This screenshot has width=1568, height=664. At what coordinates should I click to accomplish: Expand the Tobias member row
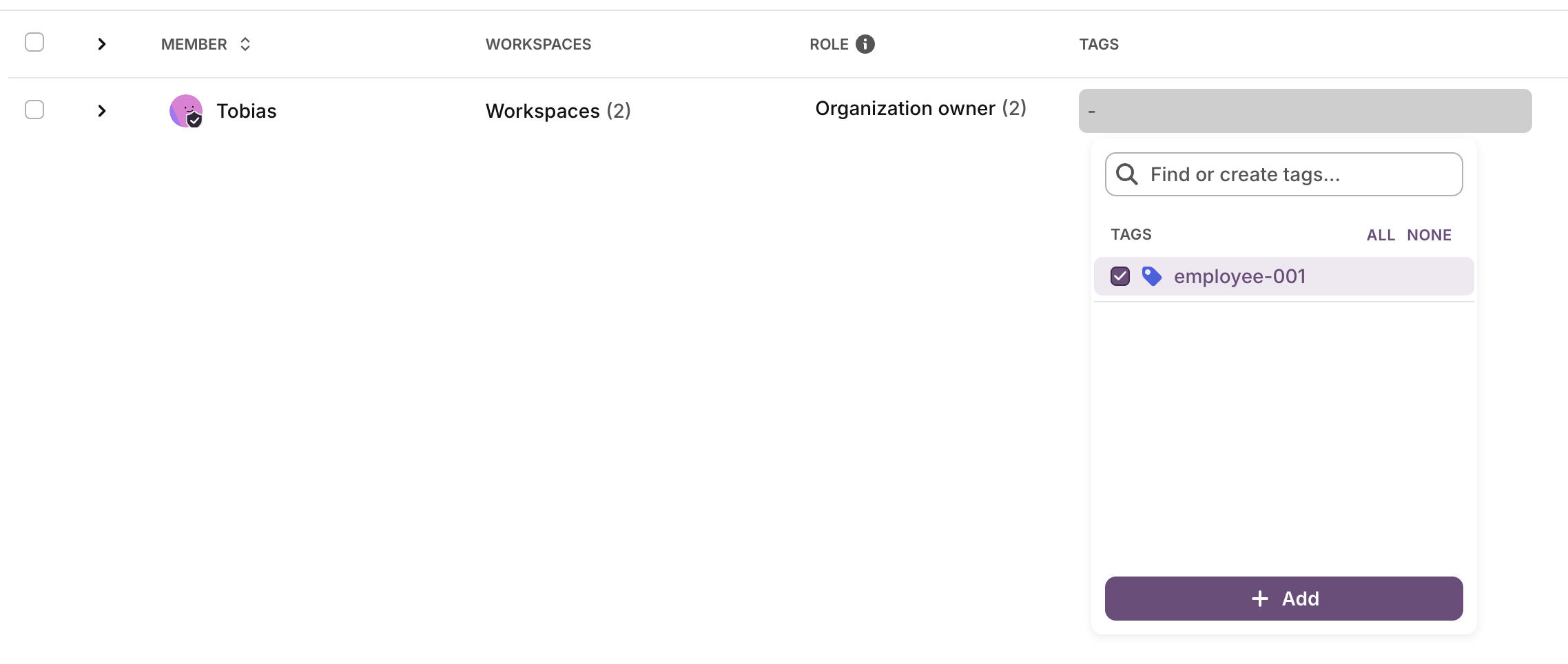tap(102, 111)
